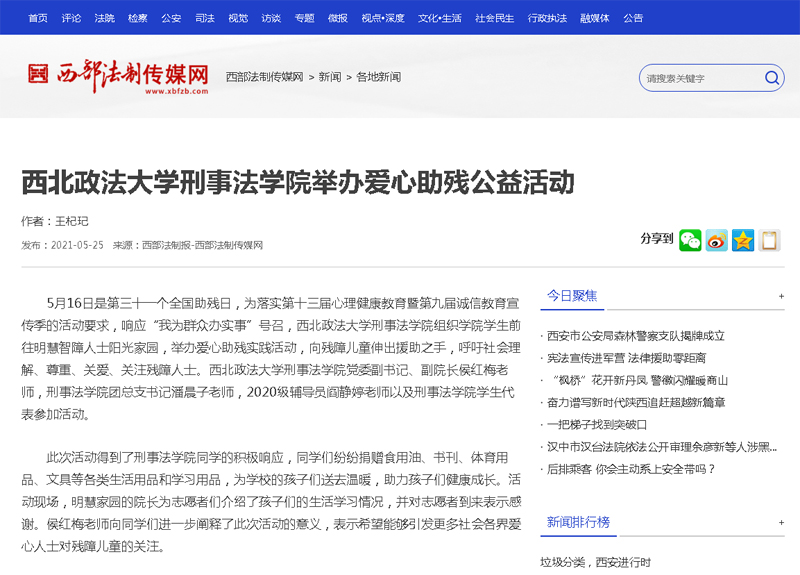
Task: Click the 请搜索关键字 search field
Action: tap(700, 78)
